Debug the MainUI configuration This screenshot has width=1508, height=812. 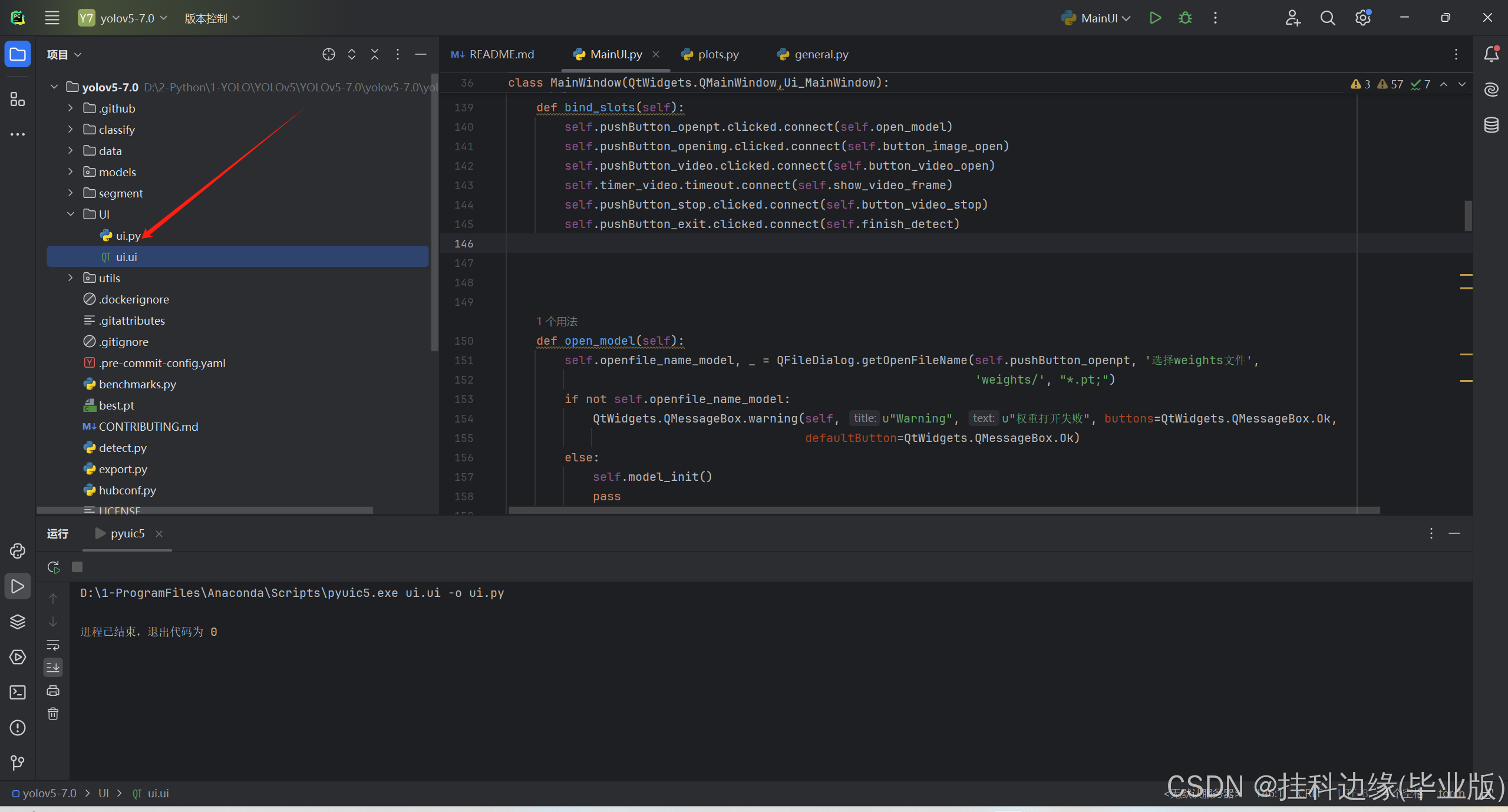1185,18
